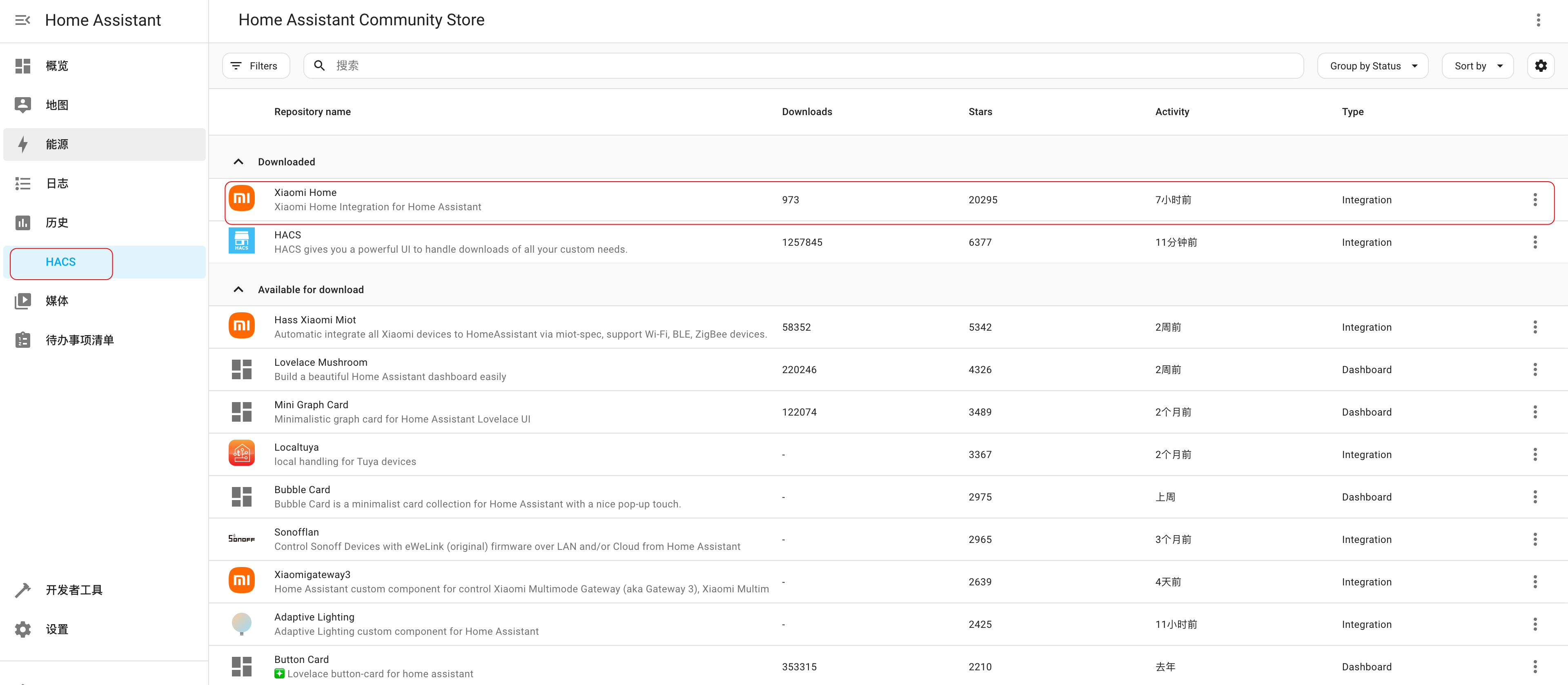Image resolution: width=1568 pixels, height=685 pixels.
Task: Go to 历史 in the sidebar
Action: [104, 222]
